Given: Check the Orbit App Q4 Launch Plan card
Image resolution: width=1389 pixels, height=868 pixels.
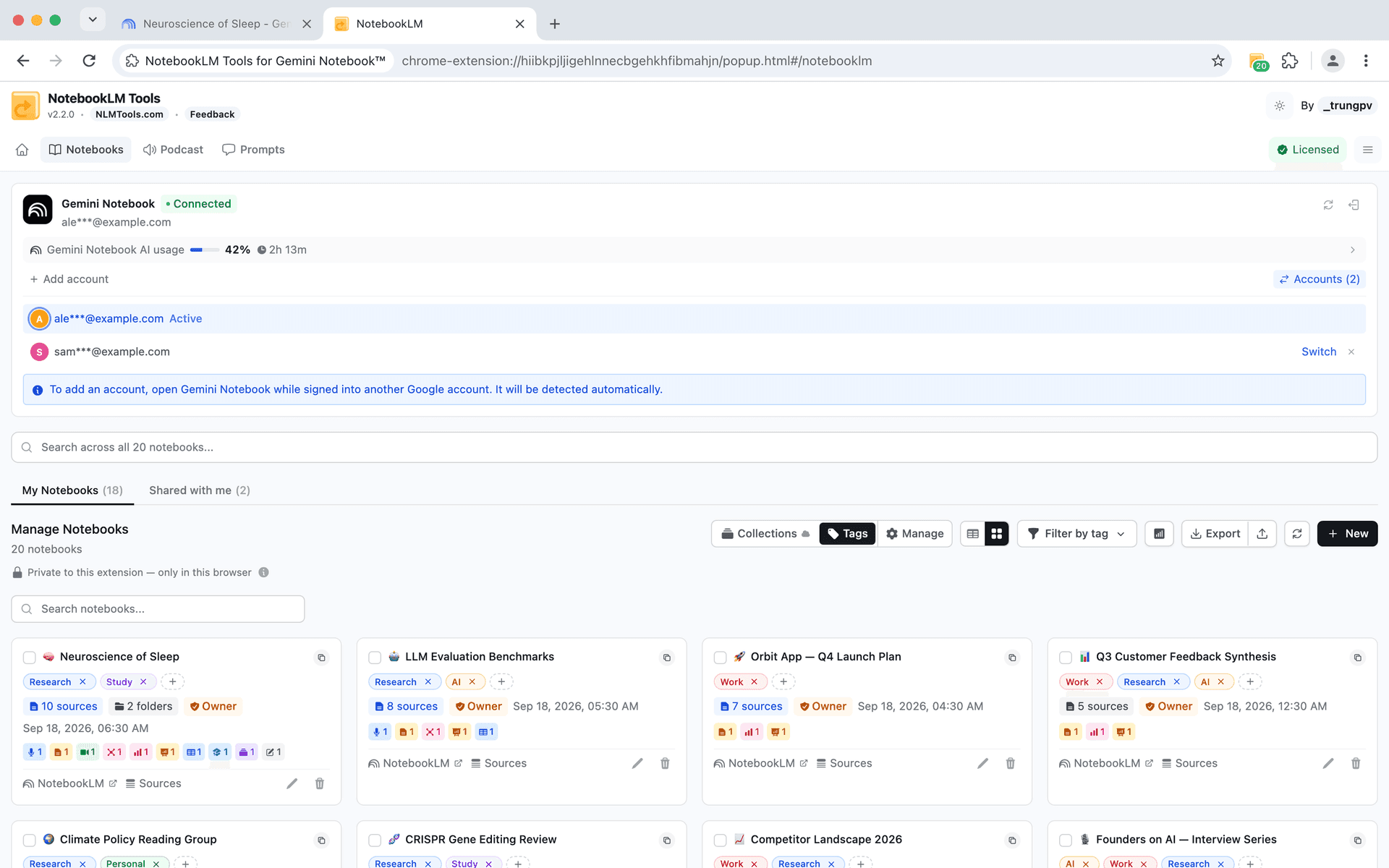Looking at the screenshot, I should tap(720, 658).
